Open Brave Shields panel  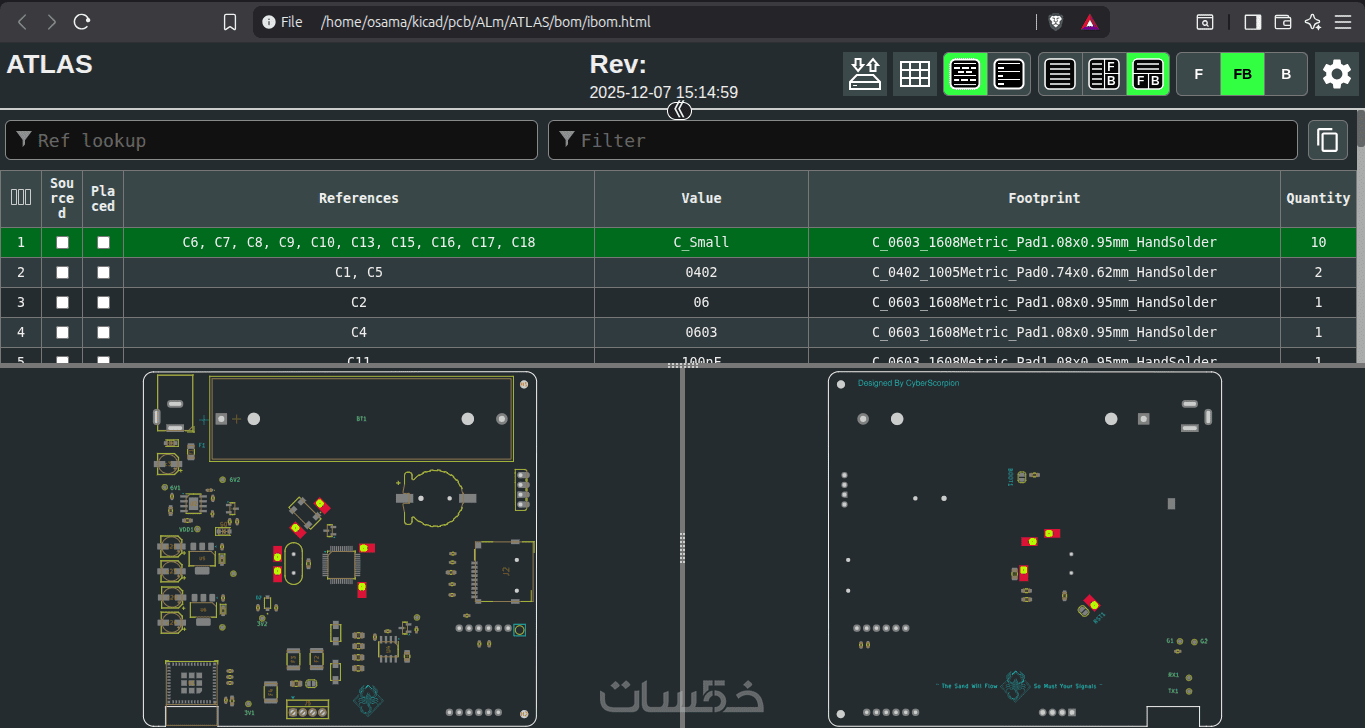pyautogui.click(x=1055, y=22)
